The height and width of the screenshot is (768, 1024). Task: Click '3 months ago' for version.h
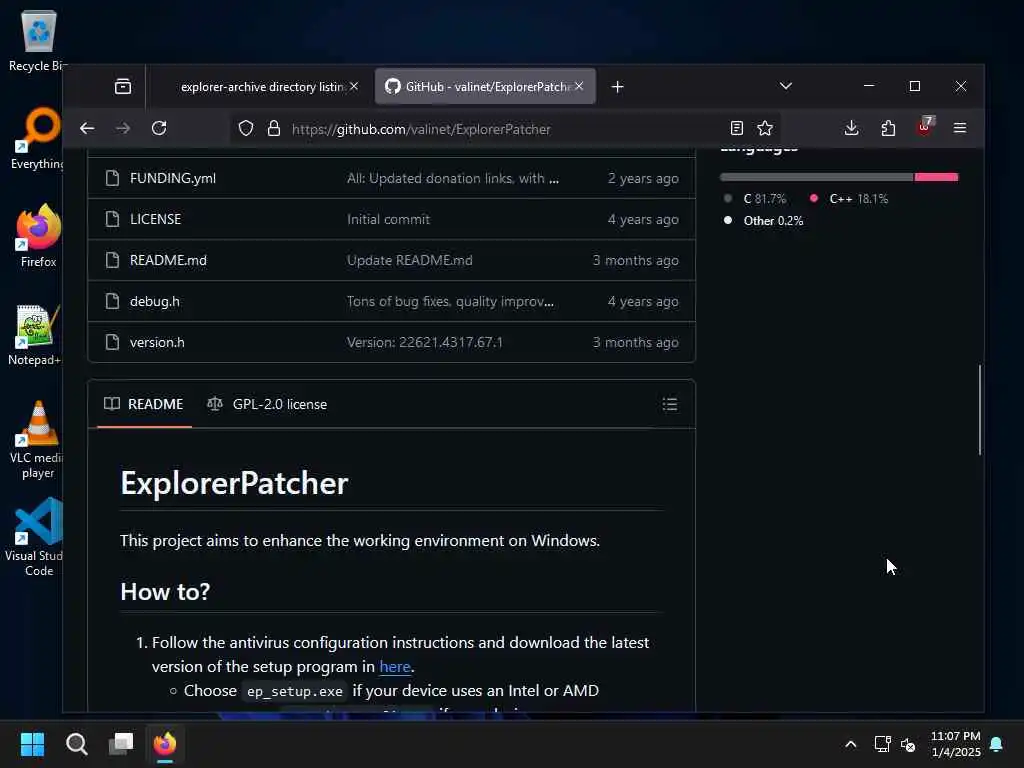click(x=635, y=342)
